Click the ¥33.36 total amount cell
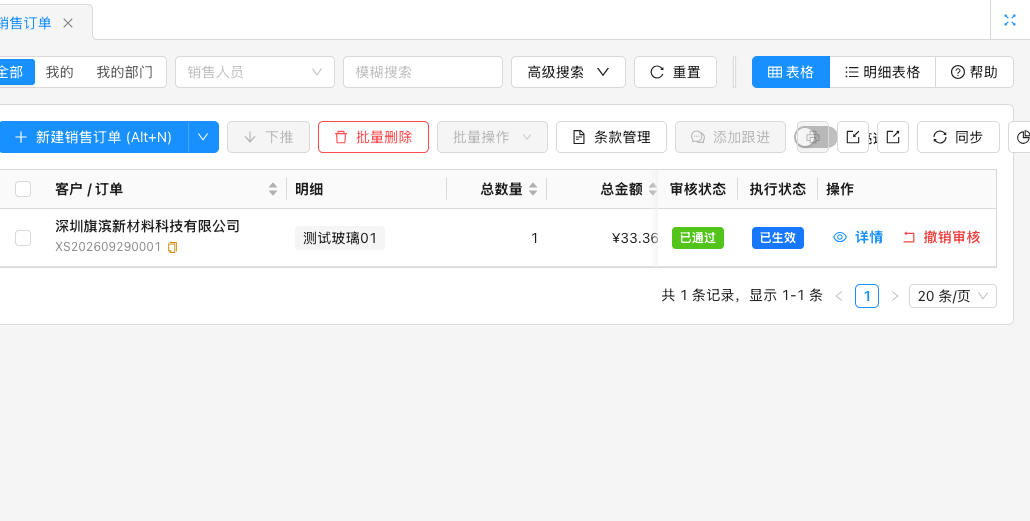 pyautogui.click(x=635, y=238)
